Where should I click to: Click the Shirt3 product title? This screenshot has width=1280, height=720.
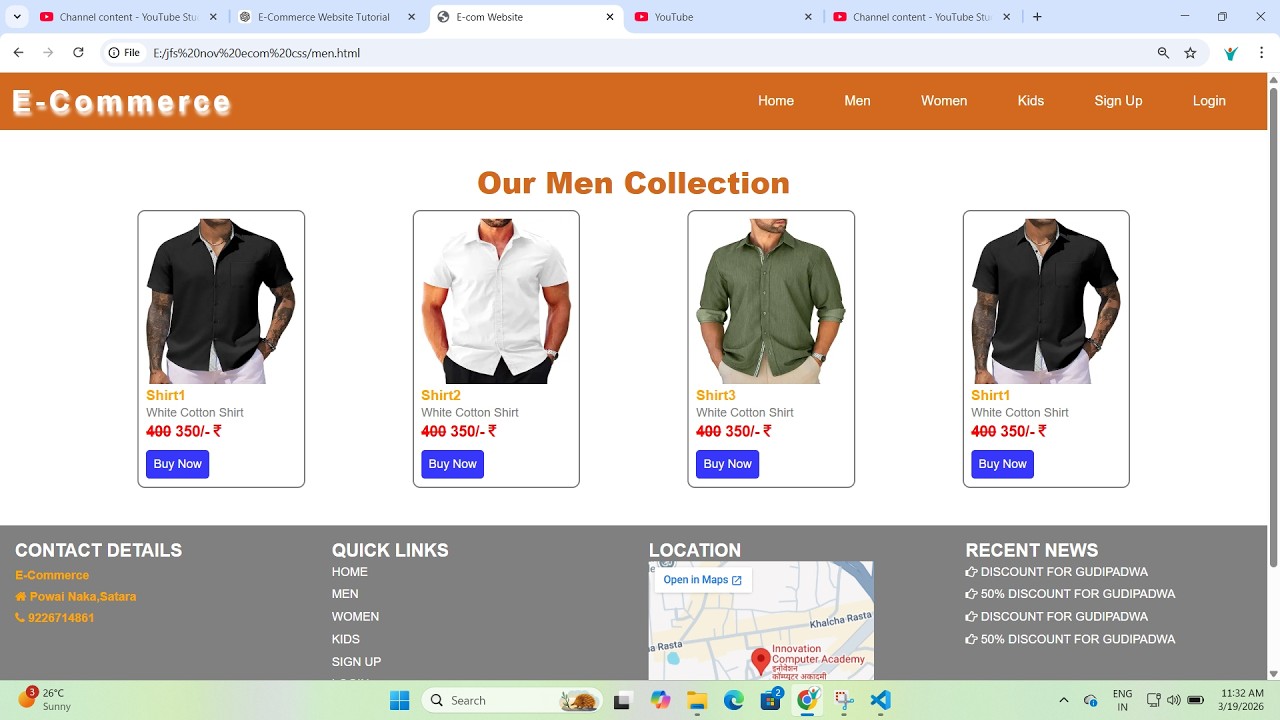tap(716, 395)
